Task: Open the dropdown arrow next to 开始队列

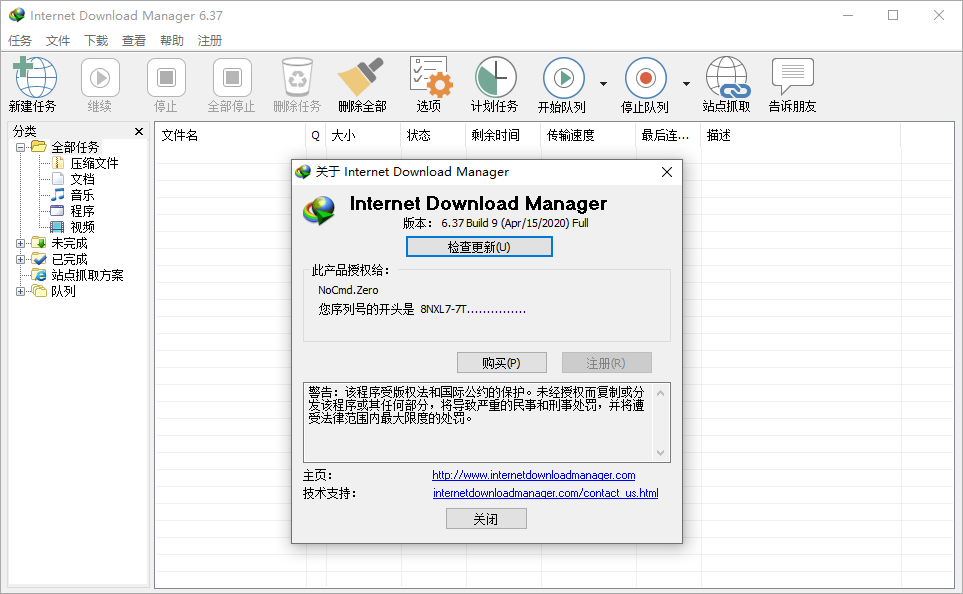Action: (x=604, y=84)
